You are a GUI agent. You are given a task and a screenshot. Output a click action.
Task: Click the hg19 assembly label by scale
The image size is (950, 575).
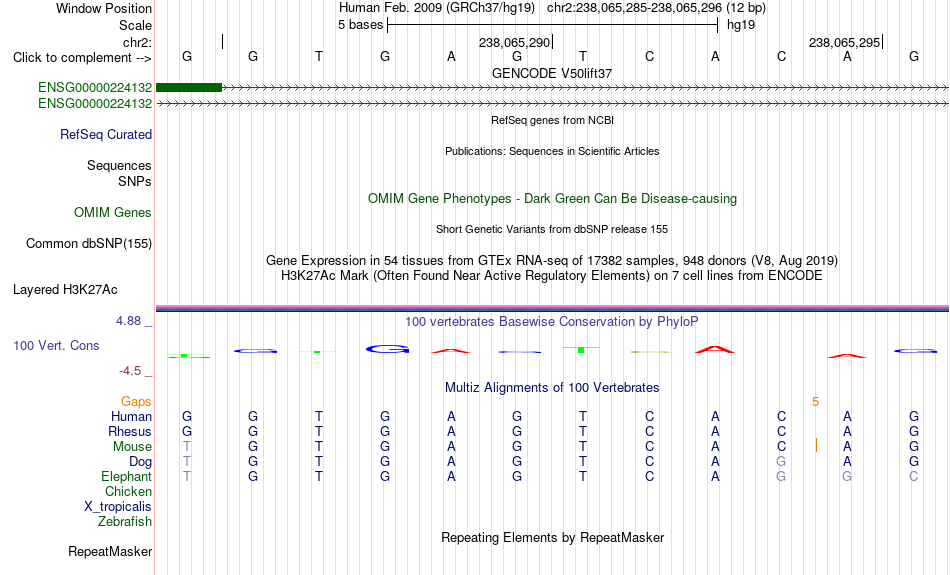coord(741,25)
